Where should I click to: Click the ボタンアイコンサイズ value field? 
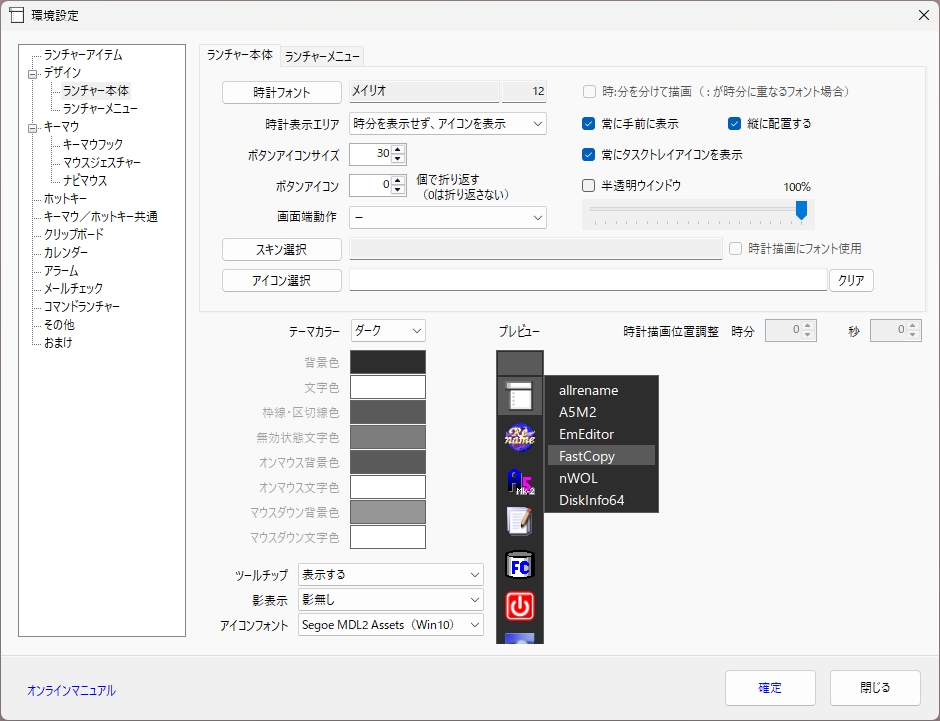pos(370,154)
